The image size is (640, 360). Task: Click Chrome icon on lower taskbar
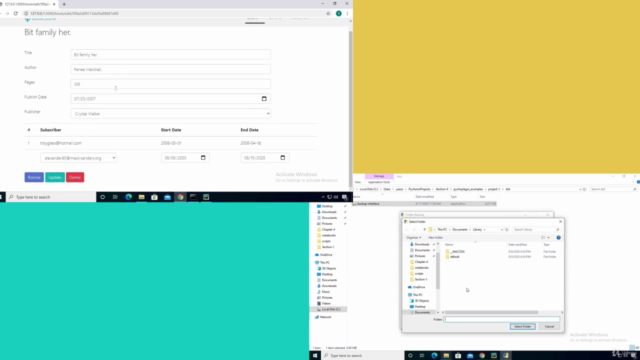point(482,356)
